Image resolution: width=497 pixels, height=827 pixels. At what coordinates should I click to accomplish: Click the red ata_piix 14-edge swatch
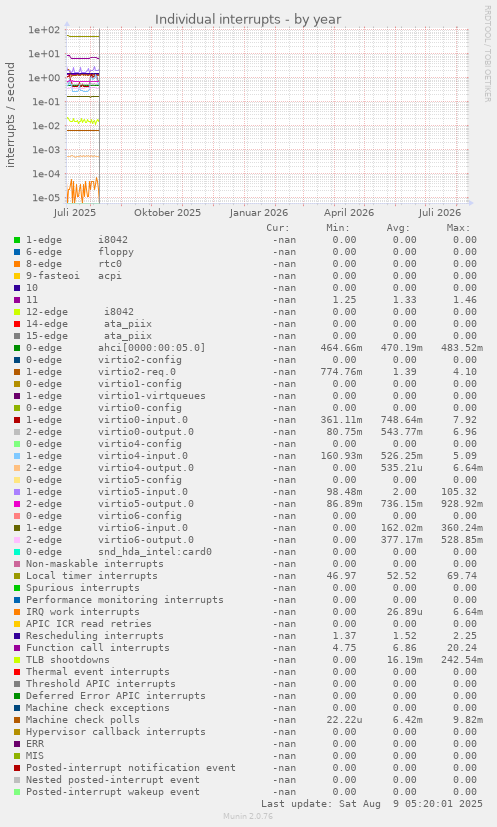(x=17, y=324)
